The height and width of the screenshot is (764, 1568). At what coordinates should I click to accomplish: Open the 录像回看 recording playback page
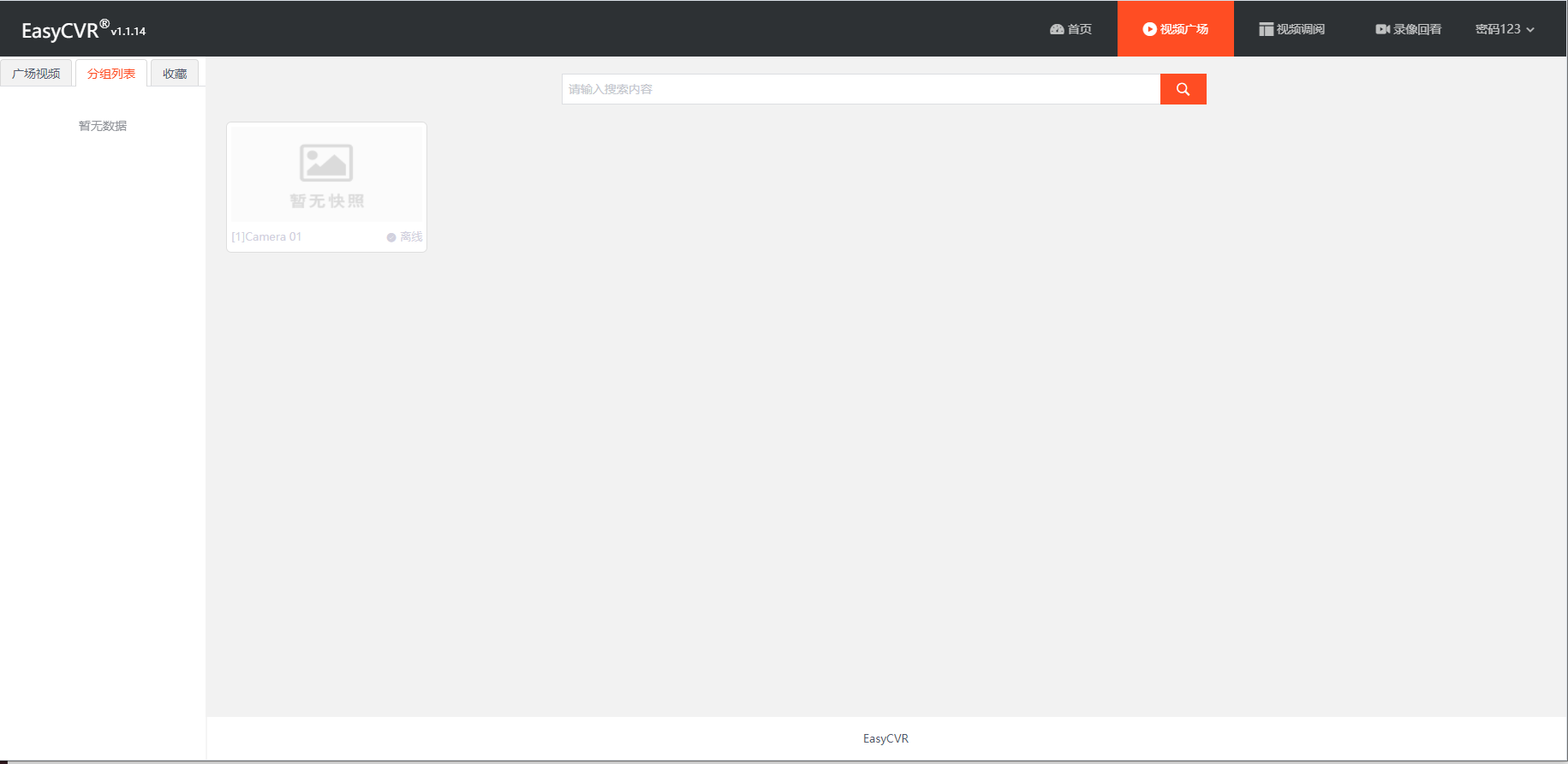tap(1408, 29)
